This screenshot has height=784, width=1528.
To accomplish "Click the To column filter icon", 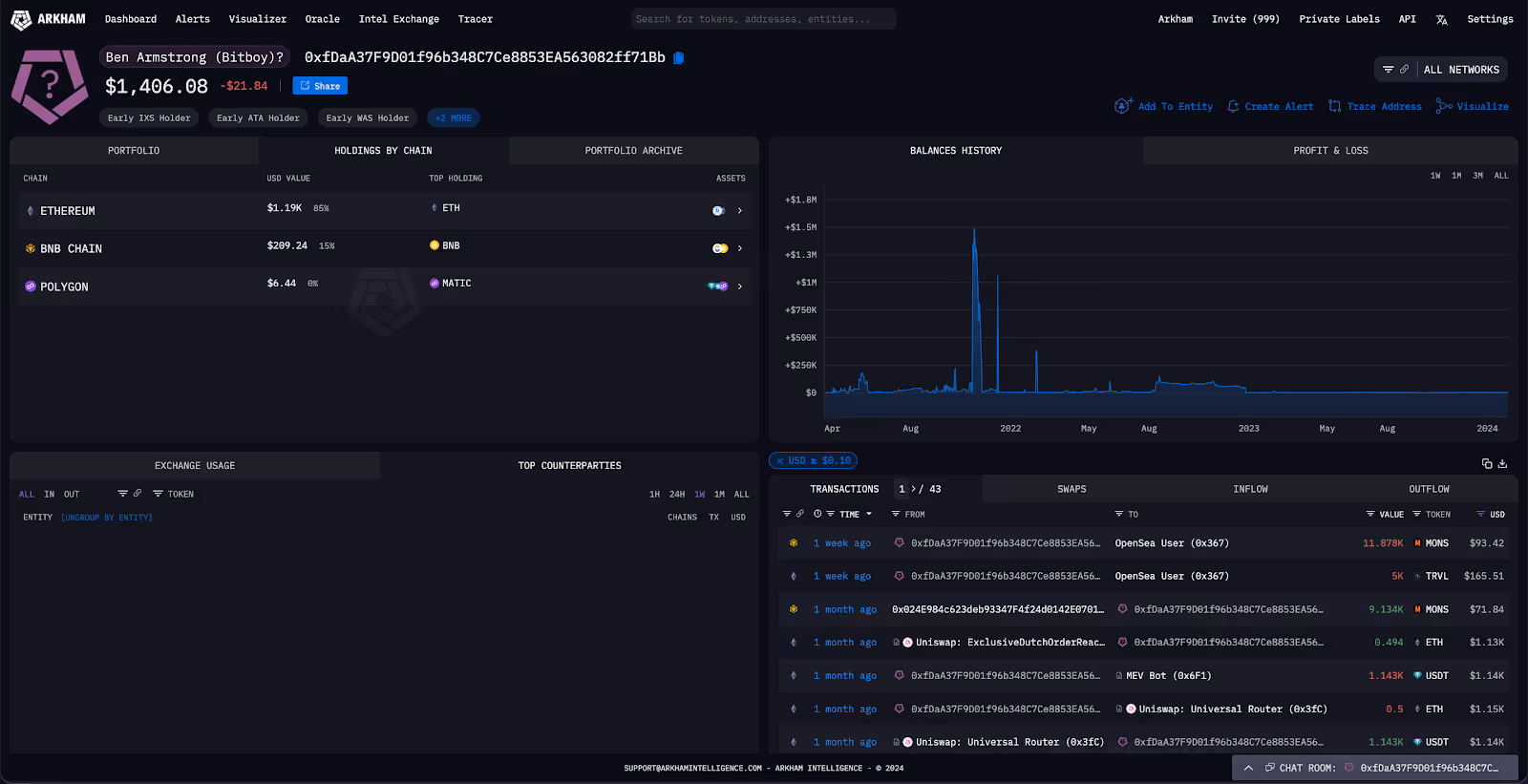I will [1119, 514].
